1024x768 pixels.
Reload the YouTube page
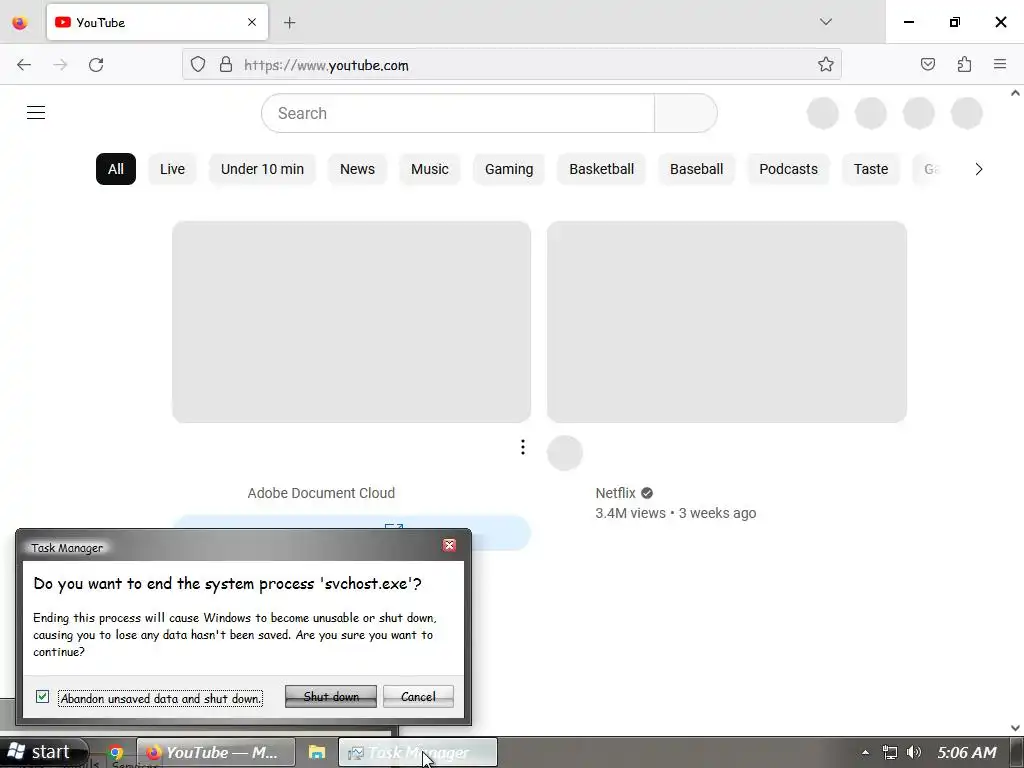point(96,65)
